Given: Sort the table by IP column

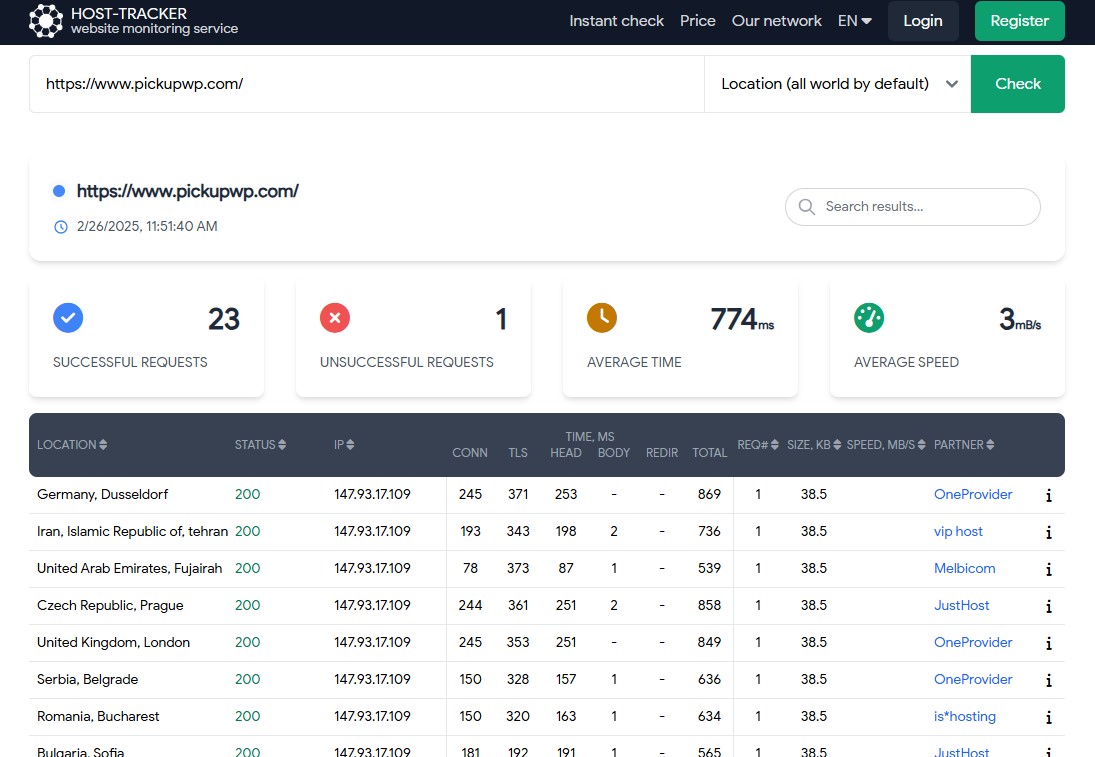Looking at the screenshot, I should (x=344, y=445).
